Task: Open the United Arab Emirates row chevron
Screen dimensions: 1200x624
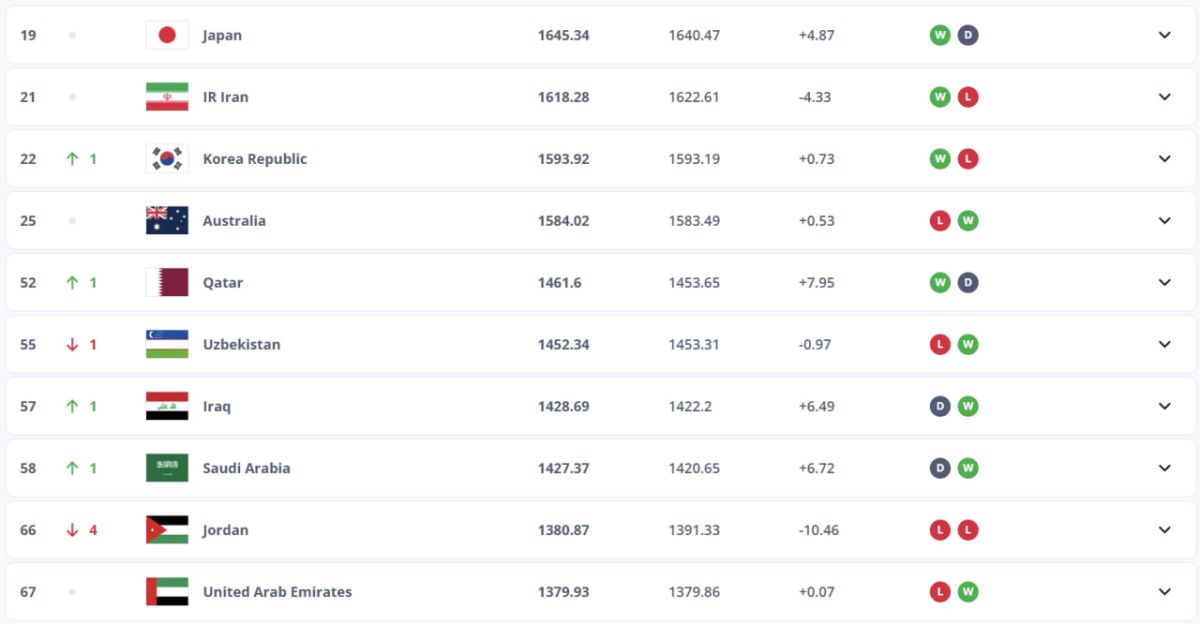Action: coord(1164,592)
